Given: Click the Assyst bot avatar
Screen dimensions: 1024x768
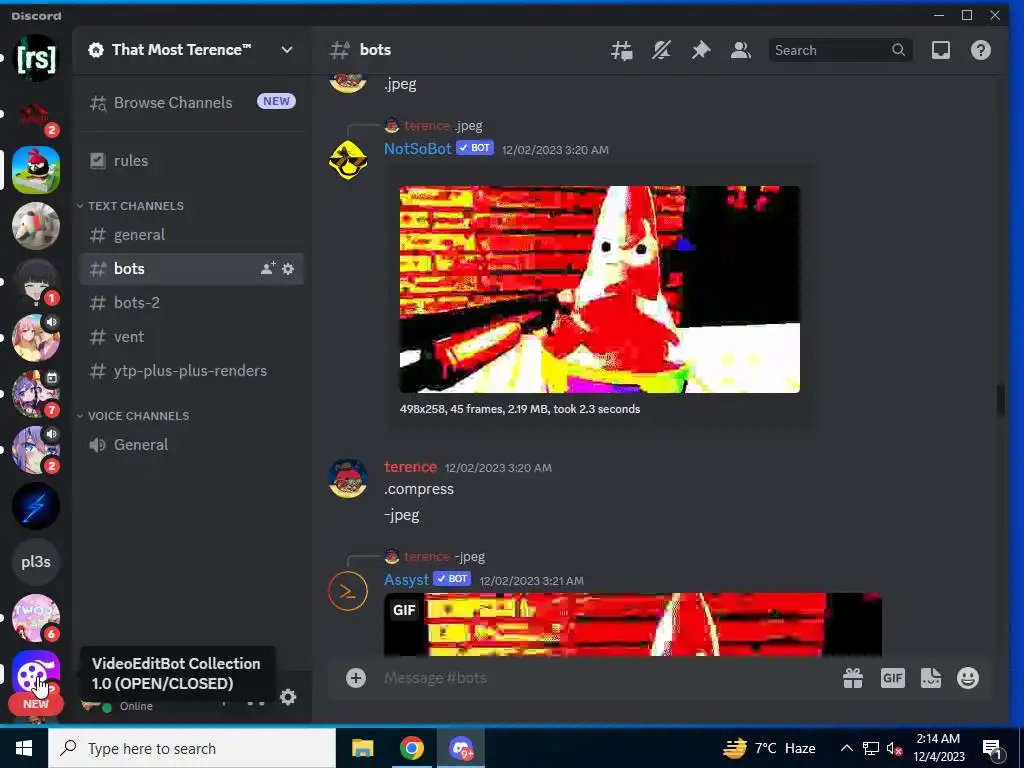Looking at the screenshot, I should (347, 591).
